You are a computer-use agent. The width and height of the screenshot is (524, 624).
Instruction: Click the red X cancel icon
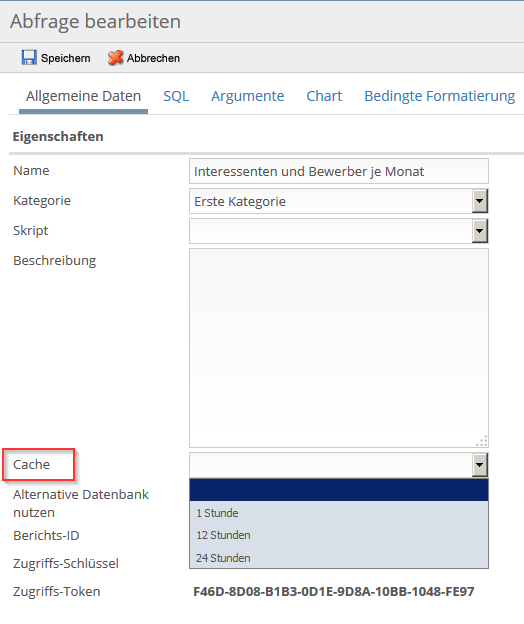coord(115,58)
